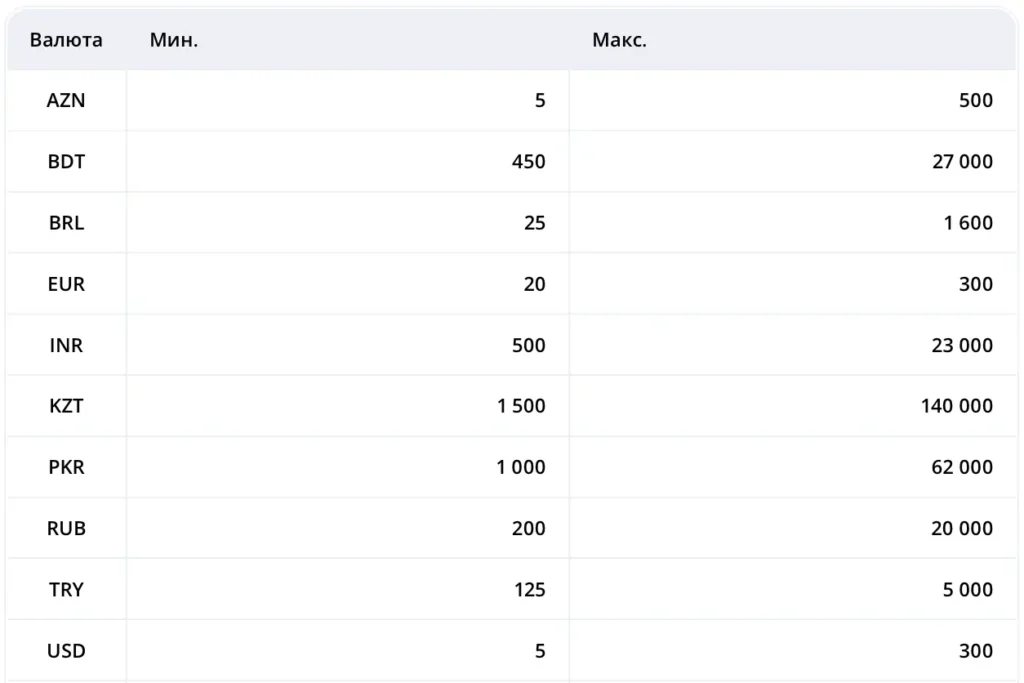Viewport: 1024px width, 683px height.
Task: Click the Мин. column header
Action: tap(174, 40)
